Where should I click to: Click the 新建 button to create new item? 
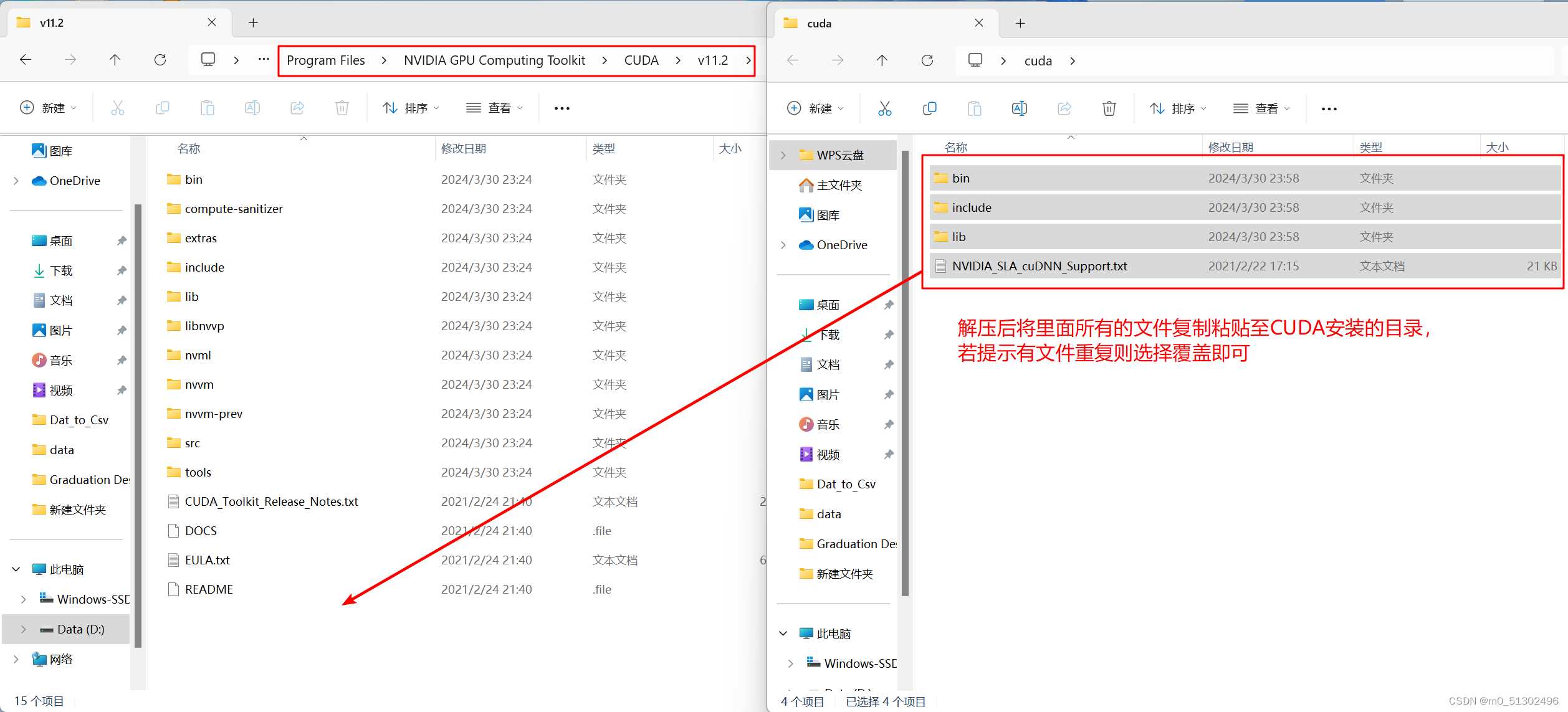click(48, 108)
